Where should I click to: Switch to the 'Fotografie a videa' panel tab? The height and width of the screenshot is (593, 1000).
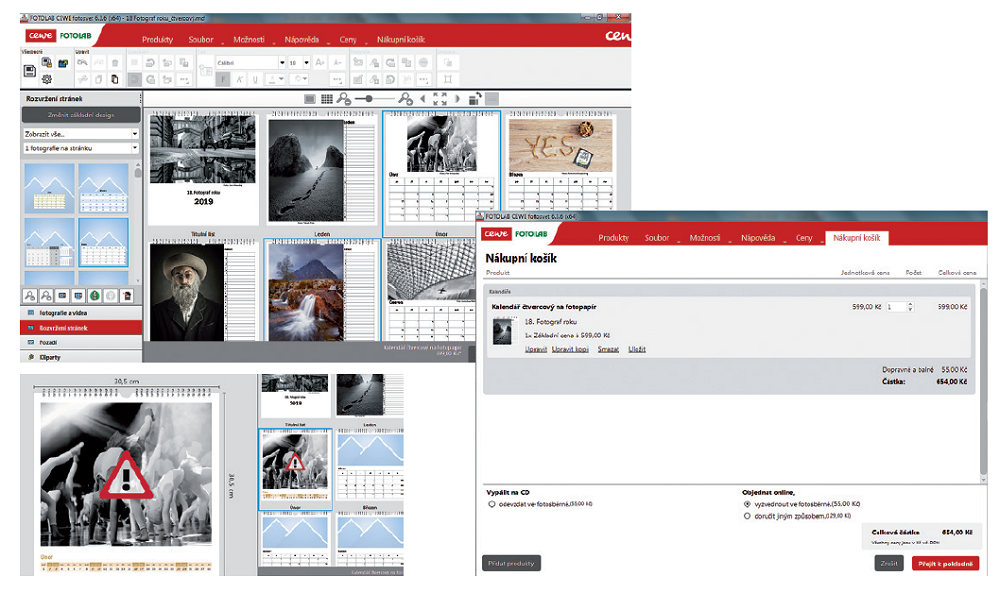81,313
